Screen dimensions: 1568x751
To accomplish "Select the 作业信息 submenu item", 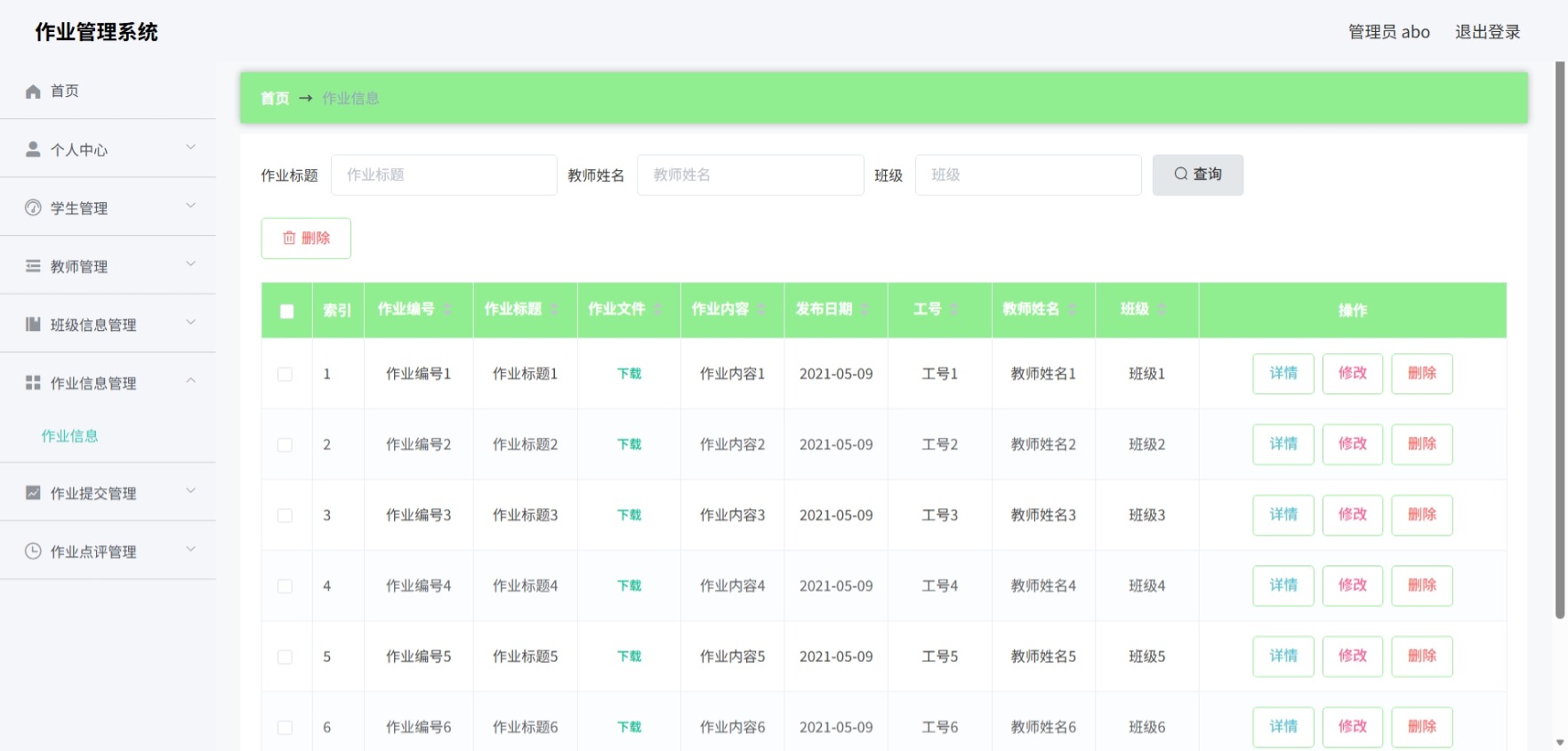I will click(x=69, y=436).
